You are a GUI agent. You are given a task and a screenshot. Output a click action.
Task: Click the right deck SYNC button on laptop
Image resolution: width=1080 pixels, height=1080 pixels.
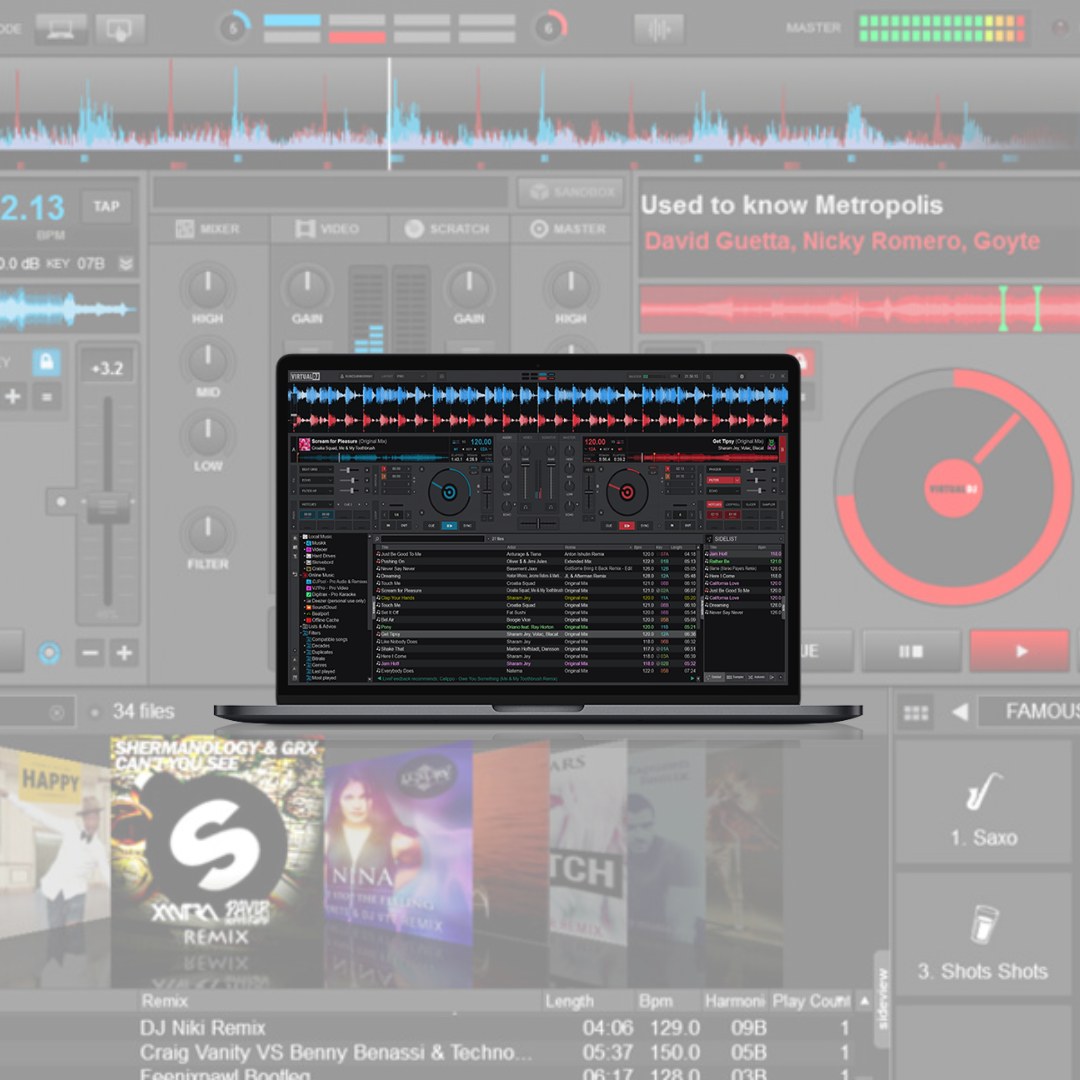click(x=644, y=526)
